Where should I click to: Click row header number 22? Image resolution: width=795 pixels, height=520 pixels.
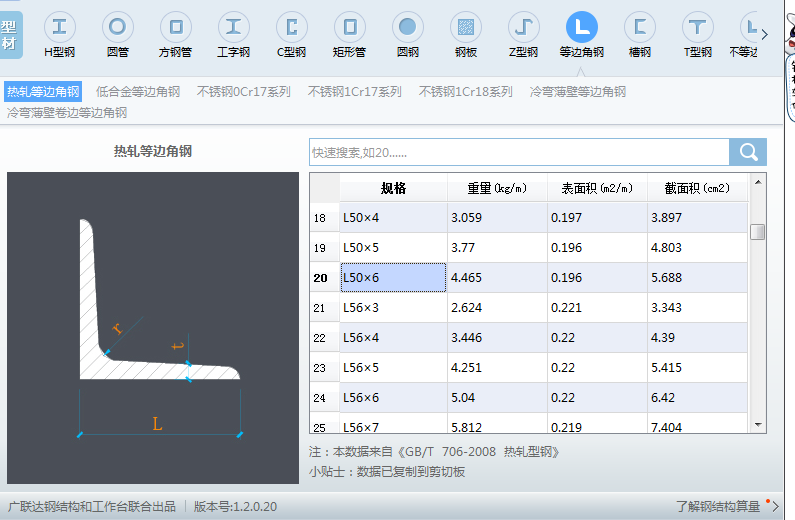click(324, 338)
